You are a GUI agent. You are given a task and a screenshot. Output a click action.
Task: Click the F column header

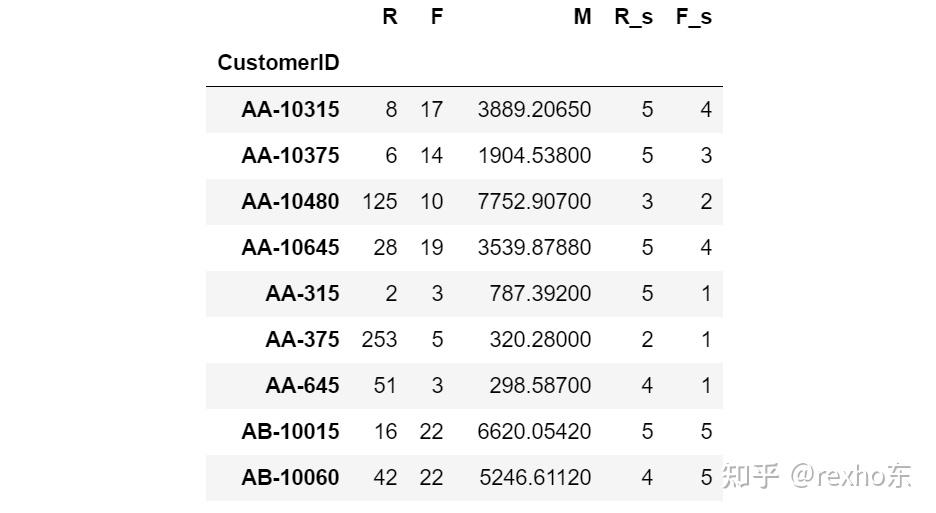pyautogui.click(x=436, y=17)
